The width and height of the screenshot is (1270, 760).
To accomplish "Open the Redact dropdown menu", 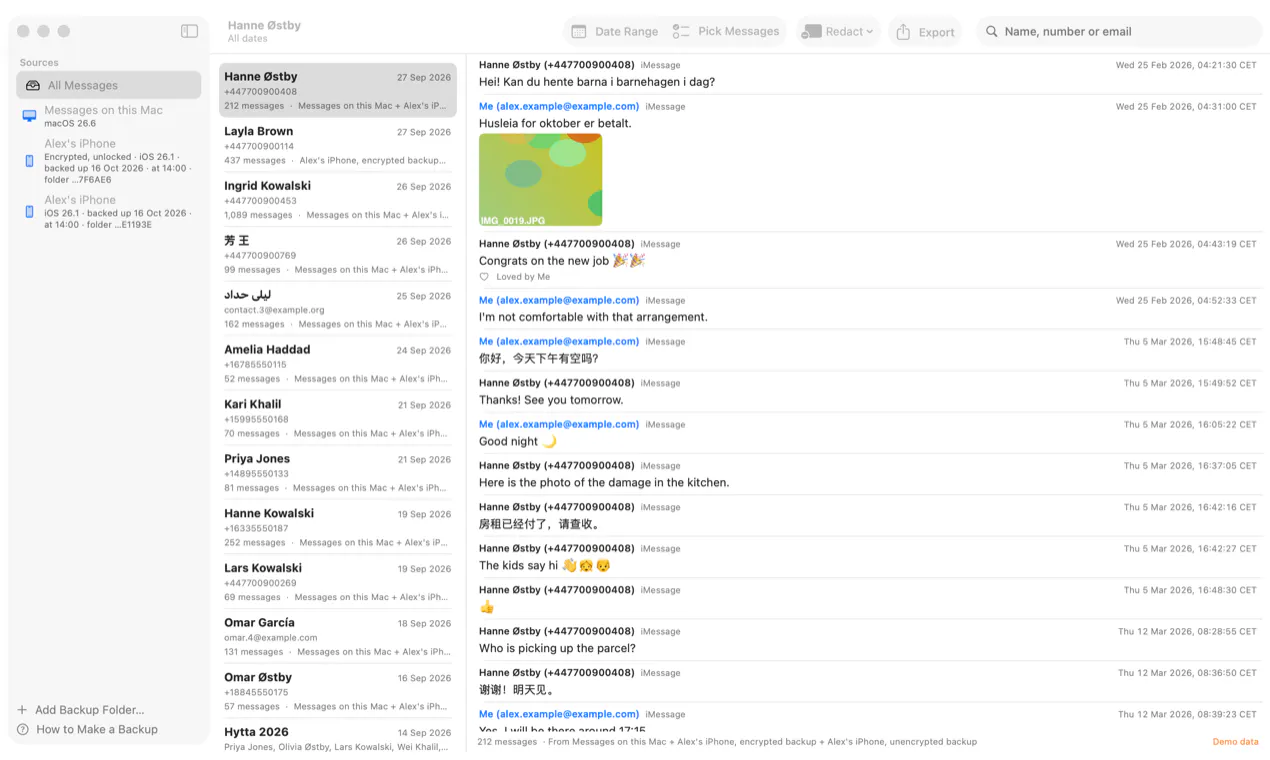I will coord(838,32).
